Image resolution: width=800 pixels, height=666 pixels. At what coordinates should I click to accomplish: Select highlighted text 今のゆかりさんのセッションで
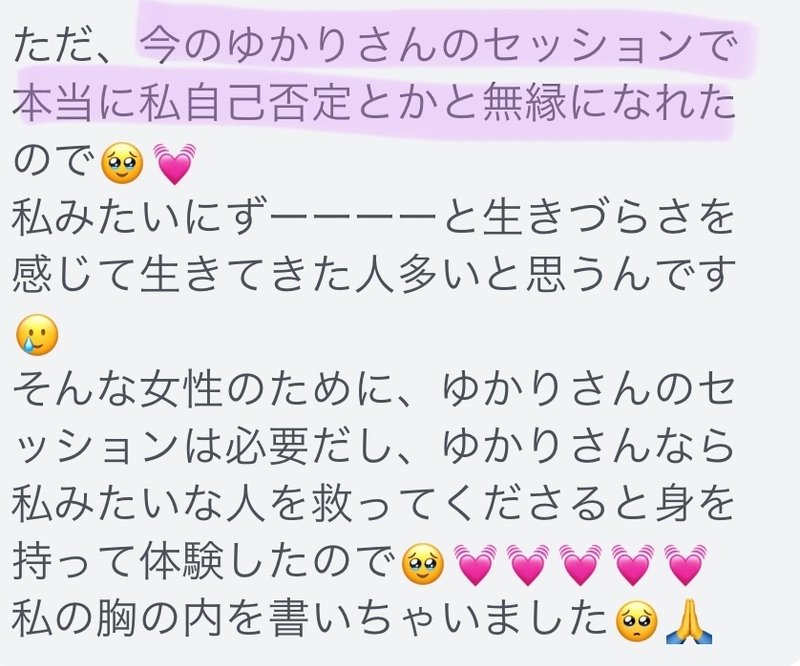tap(437, 47)
